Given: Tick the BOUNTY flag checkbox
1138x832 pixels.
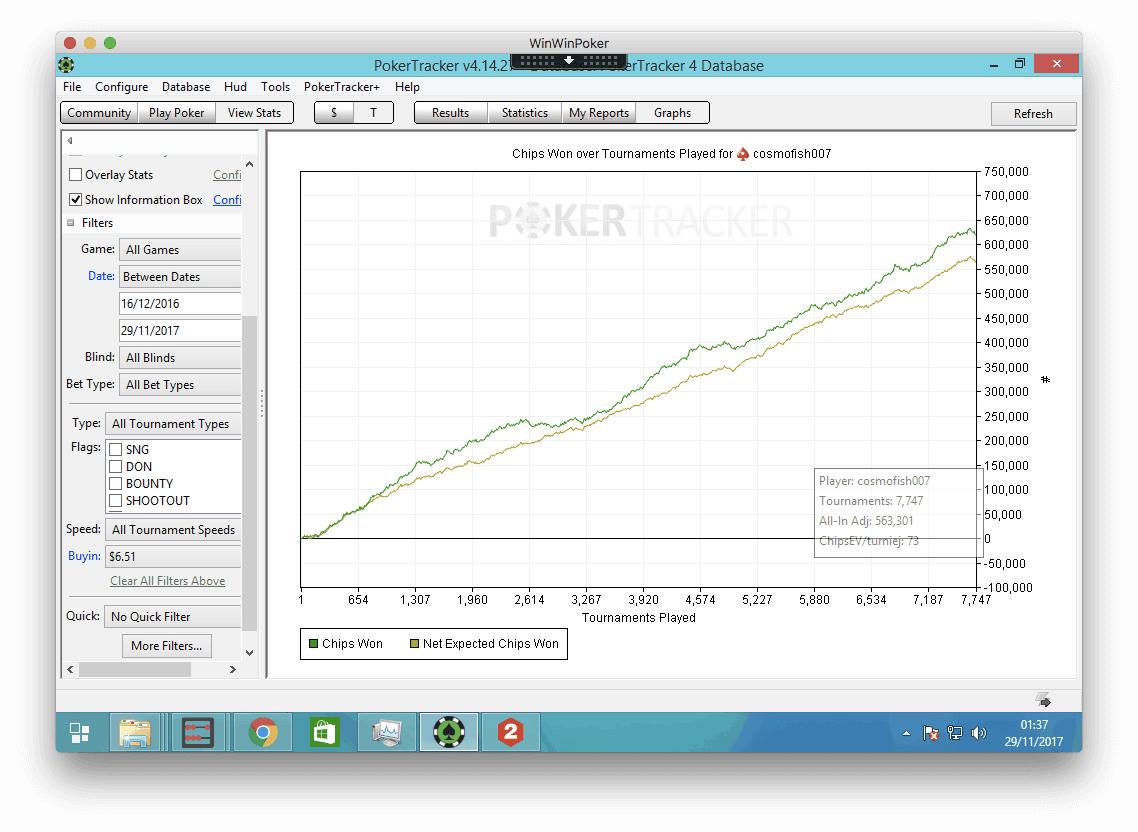Looking at the screenshot, I should point(115,484).
